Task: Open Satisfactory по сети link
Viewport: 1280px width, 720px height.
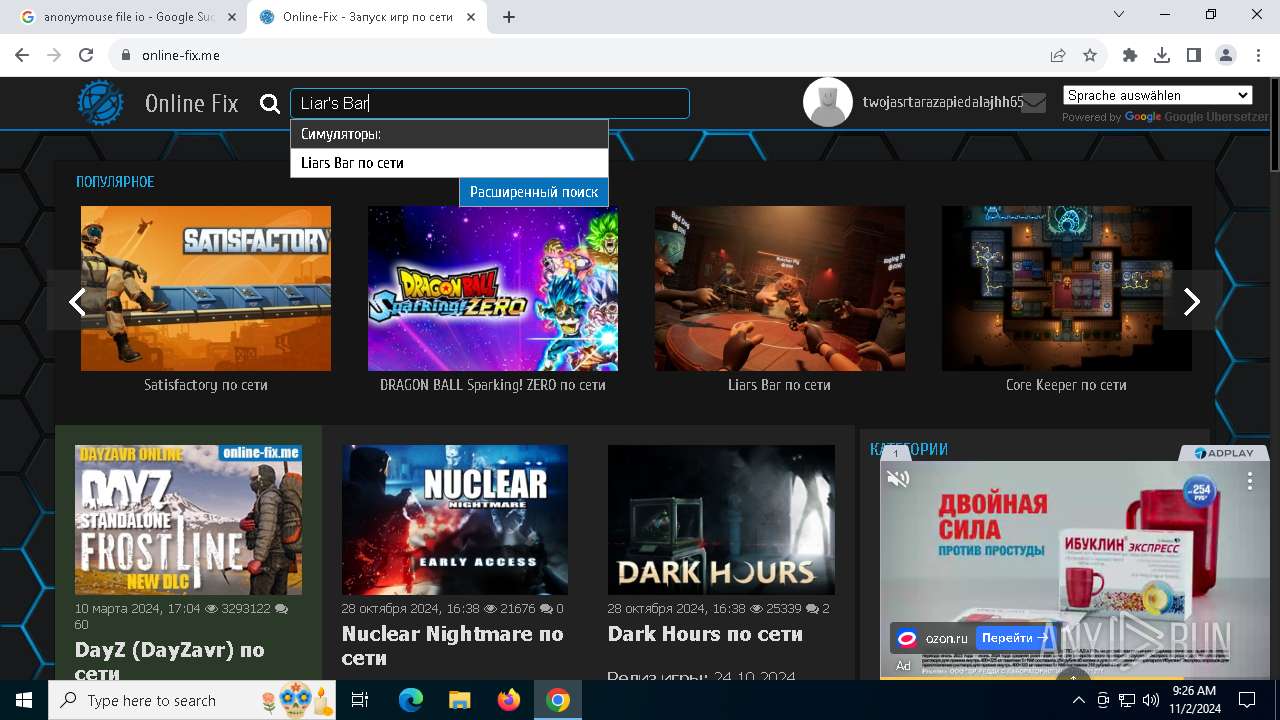Action: pos(206,385)
